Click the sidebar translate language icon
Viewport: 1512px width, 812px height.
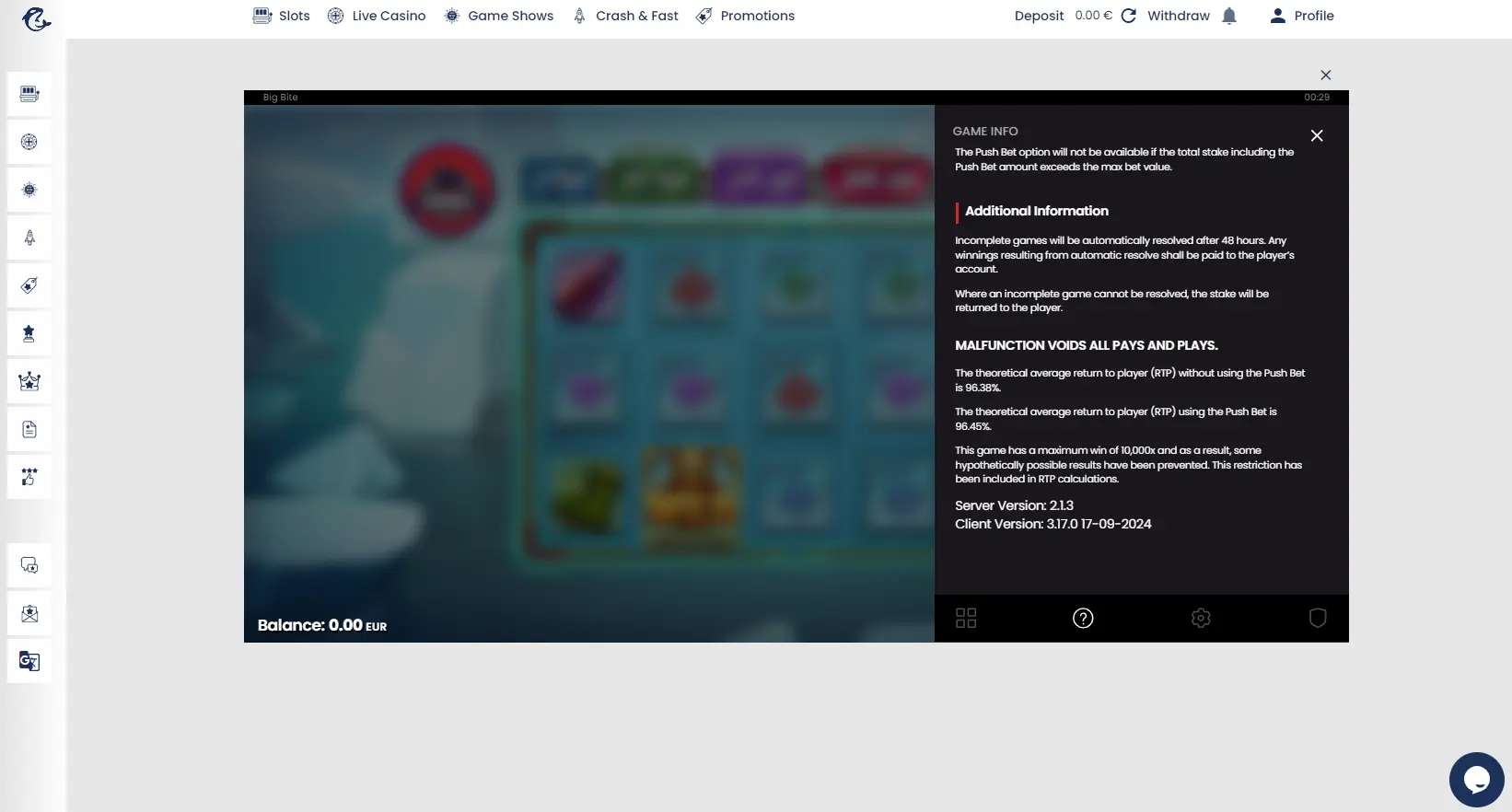click(29, 661)
